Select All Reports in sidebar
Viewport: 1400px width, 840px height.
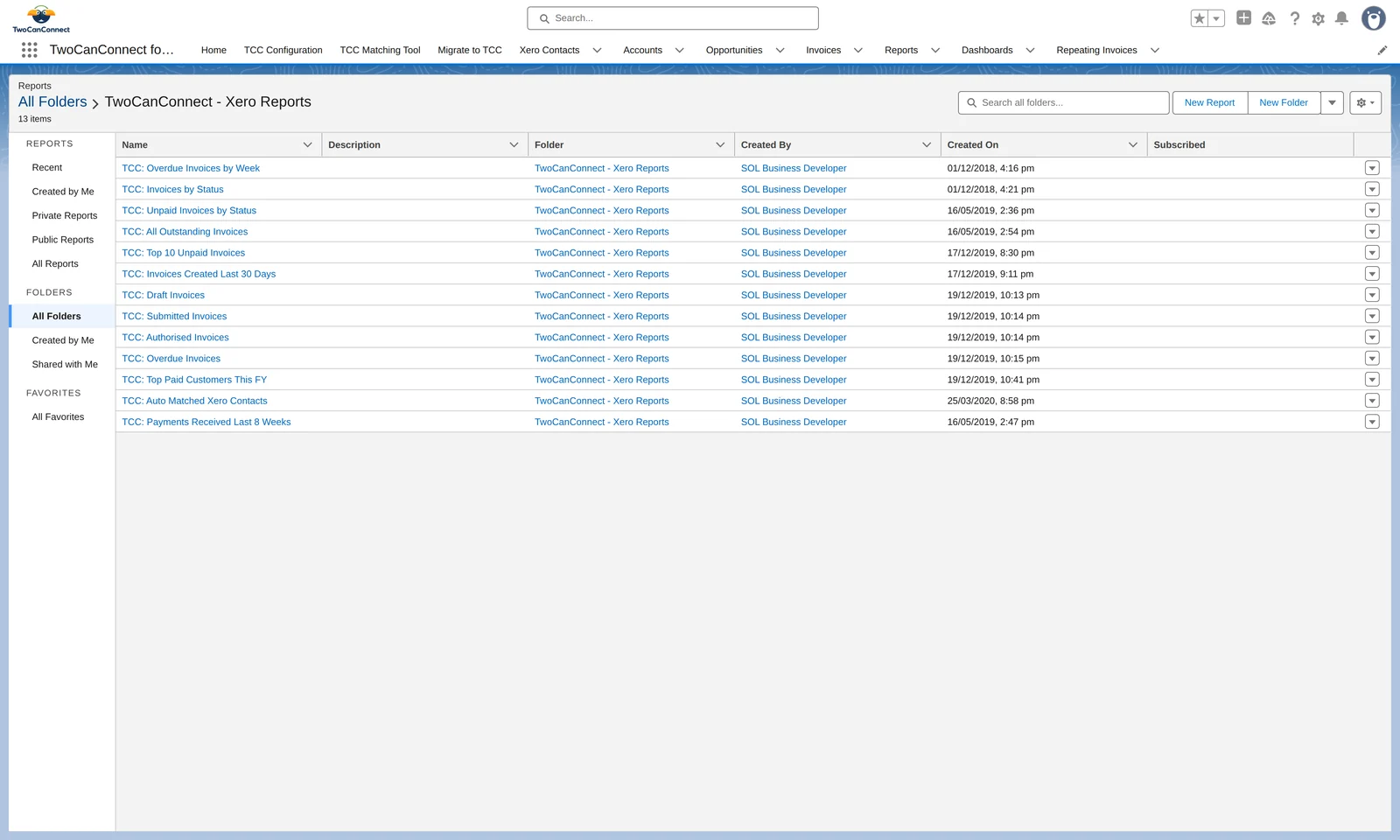point(55,264)
